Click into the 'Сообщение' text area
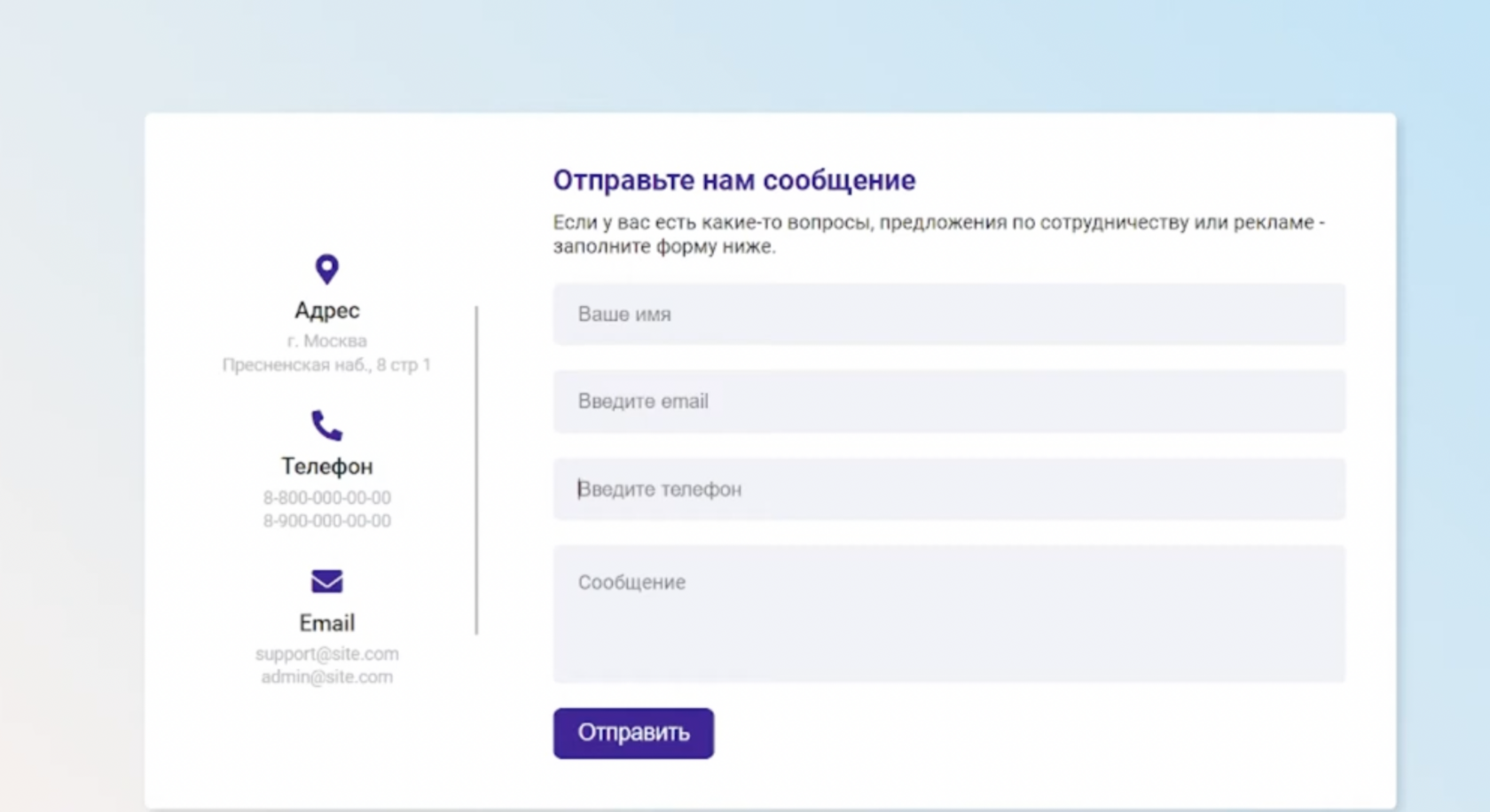This screenshot has height=812, width=1490. tap(949, 613)
